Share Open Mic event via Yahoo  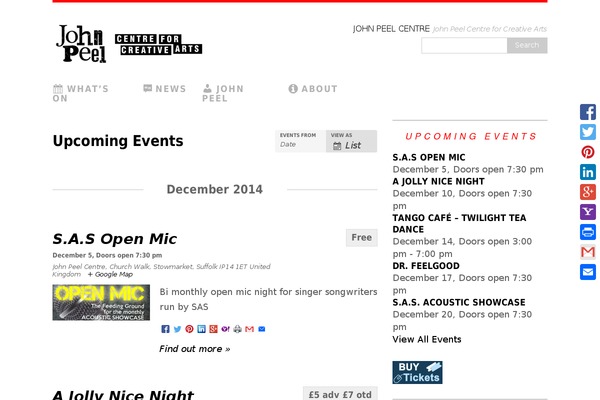[225, 329]
